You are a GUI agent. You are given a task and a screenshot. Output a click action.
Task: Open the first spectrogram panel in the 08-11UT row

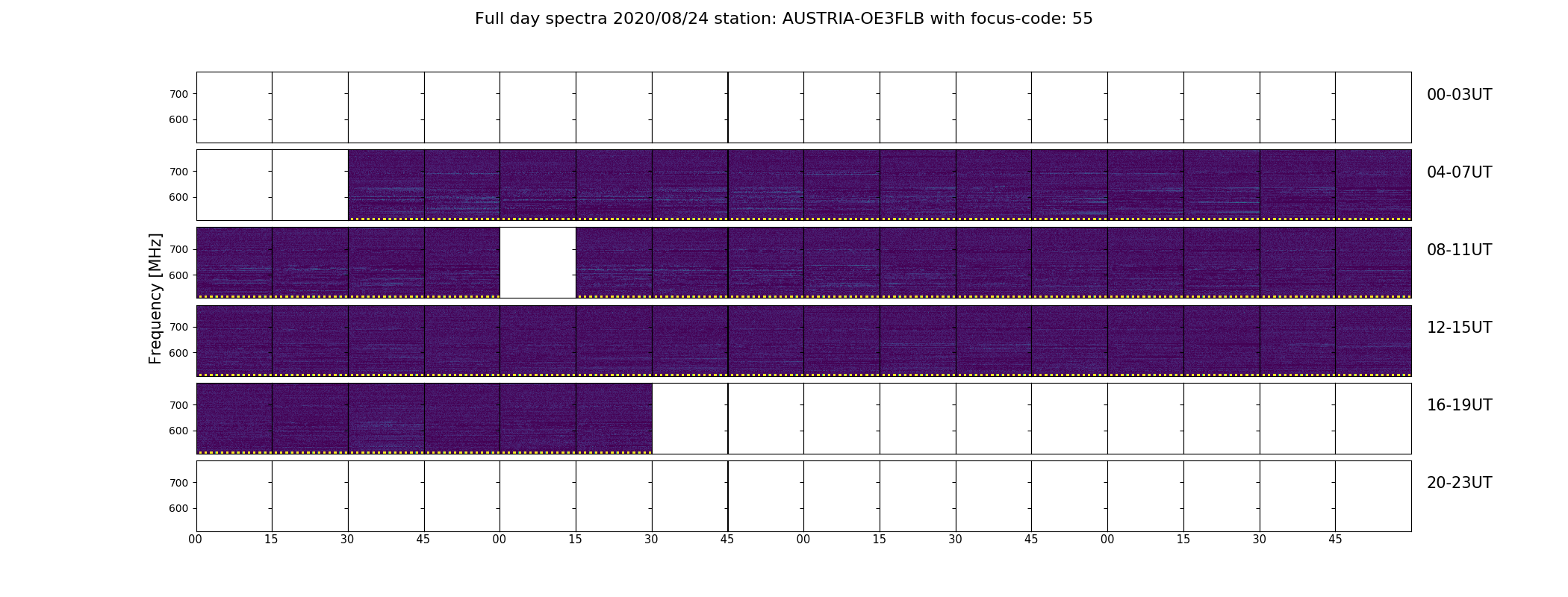(234, 263)
